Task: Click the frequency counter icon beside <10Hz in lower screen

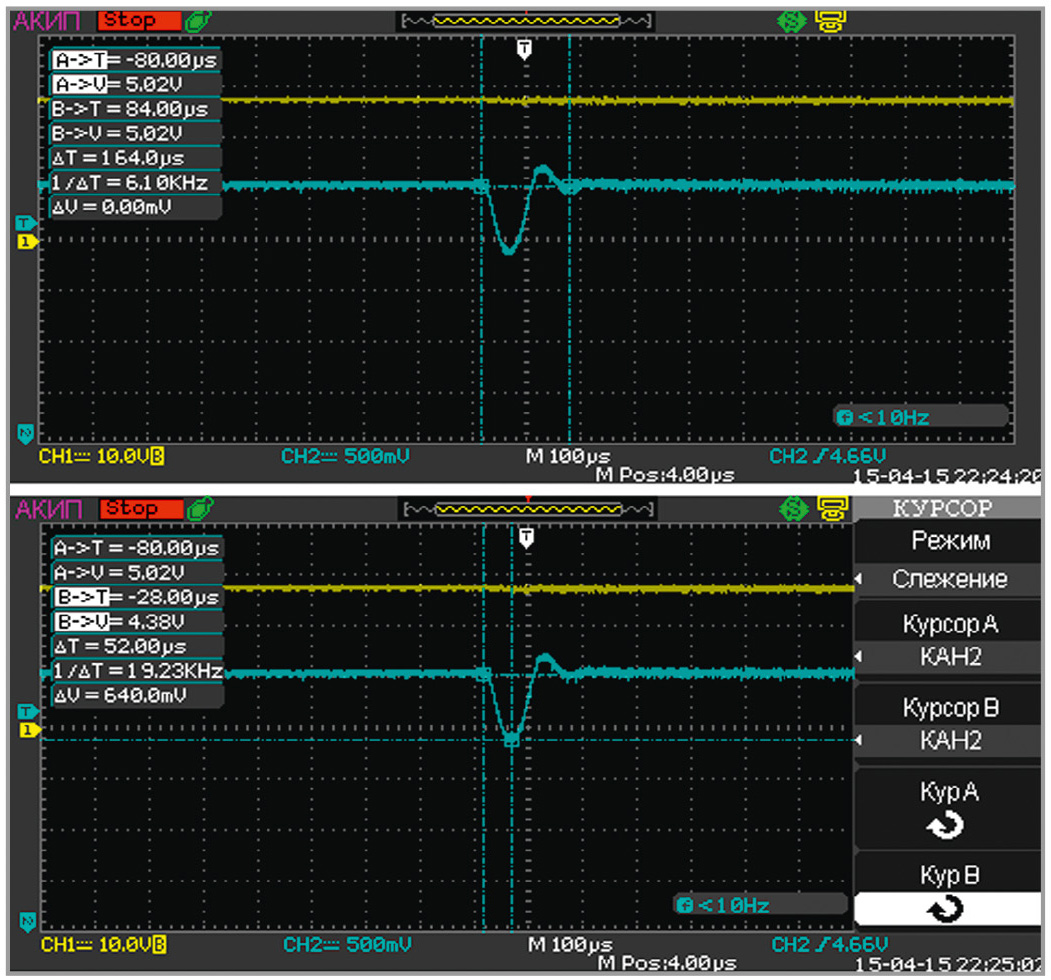Action: (x=684, y=906)
